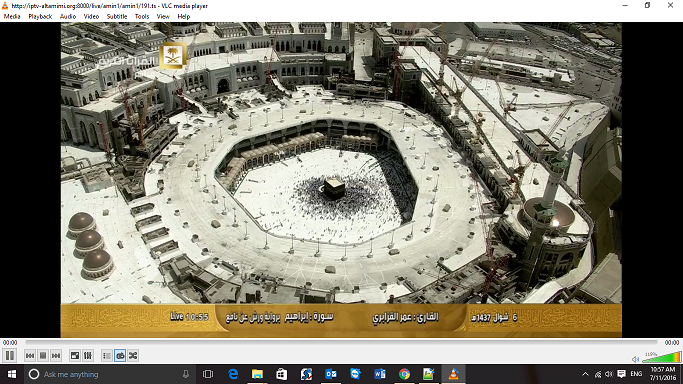Viewport: 683px width, 384px height.
Task: Open the View menu
Action: 163,17
